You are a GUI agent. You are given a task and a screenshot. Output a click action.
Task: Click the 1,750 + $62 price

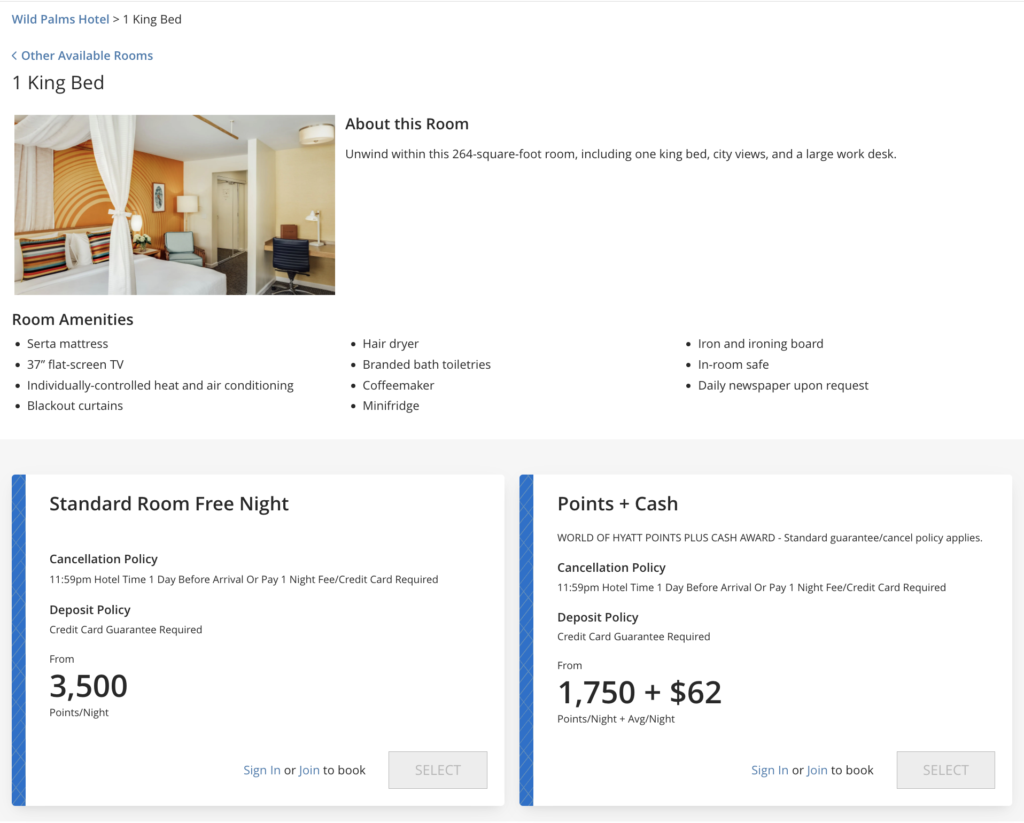[640, 692]
